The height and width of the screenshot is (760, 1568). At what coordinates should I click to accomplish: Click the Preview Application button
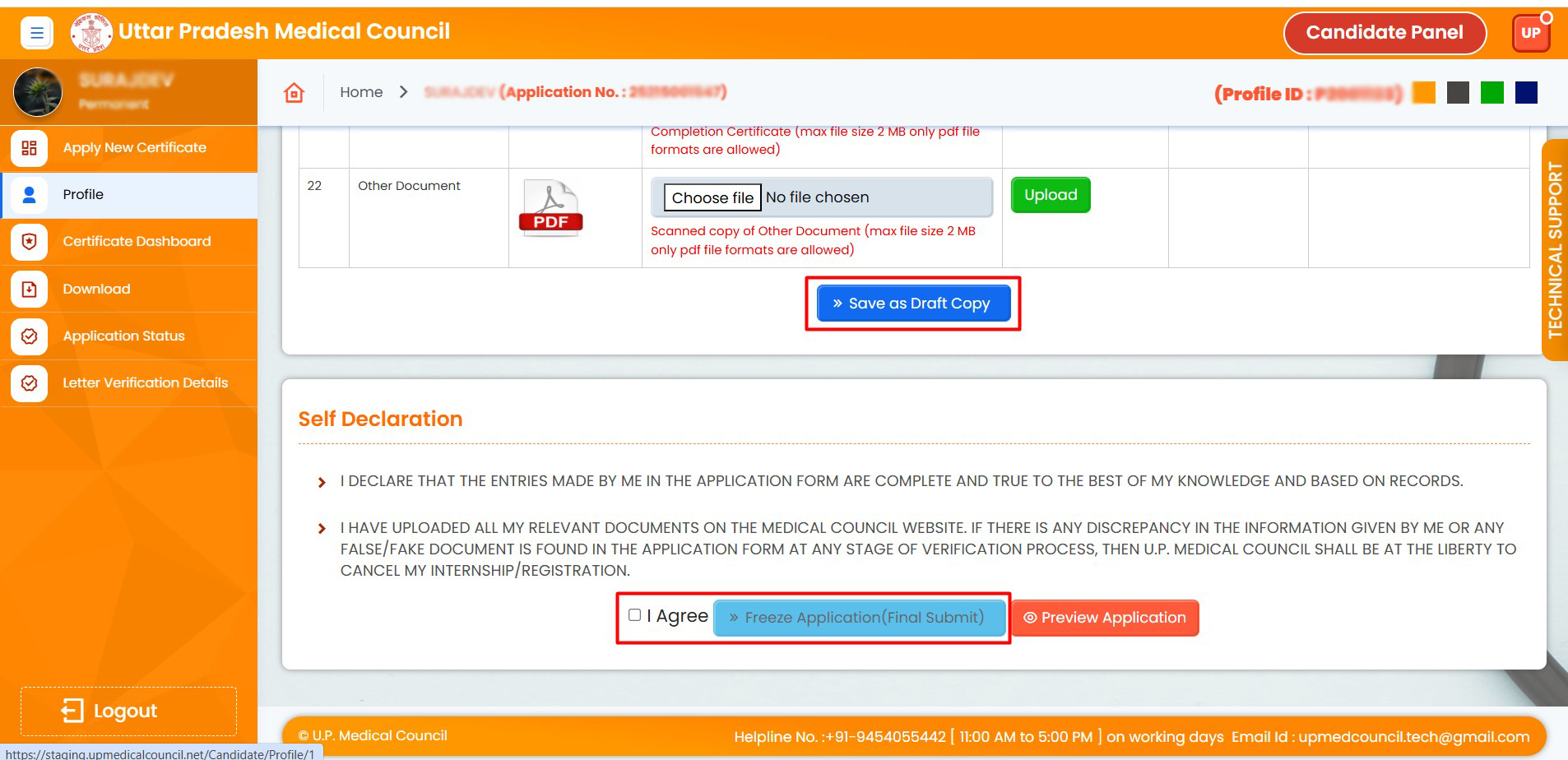[1104, 618]
